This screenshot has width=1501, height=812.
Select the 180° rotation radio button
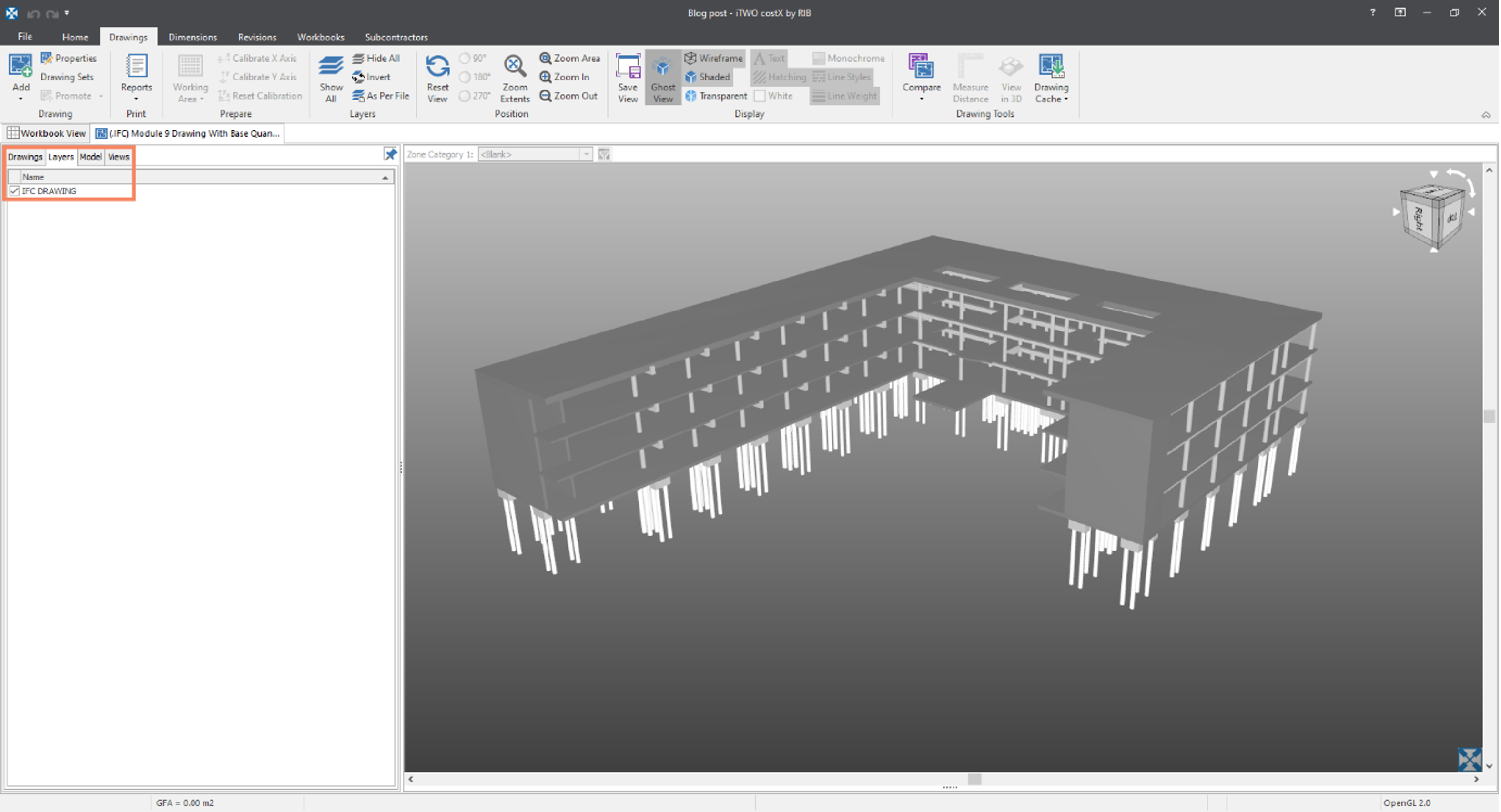[x=465, y=77]
